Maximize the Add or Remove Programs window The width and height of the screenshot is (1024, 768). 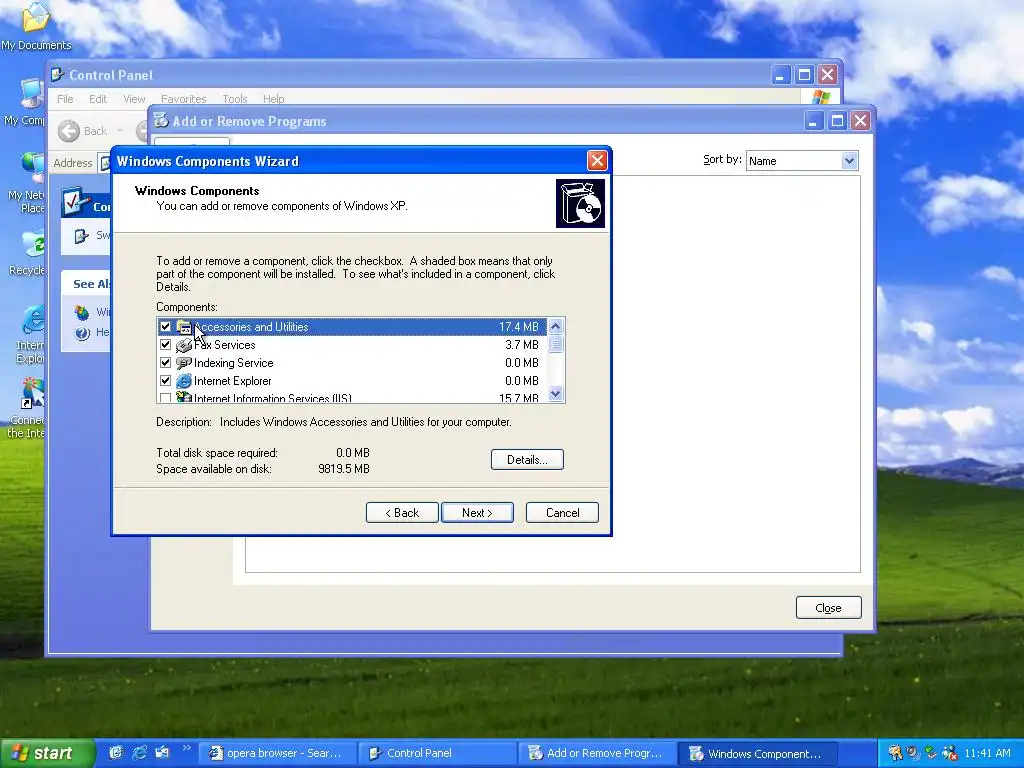pyautogui.click(x=837, y=121)
